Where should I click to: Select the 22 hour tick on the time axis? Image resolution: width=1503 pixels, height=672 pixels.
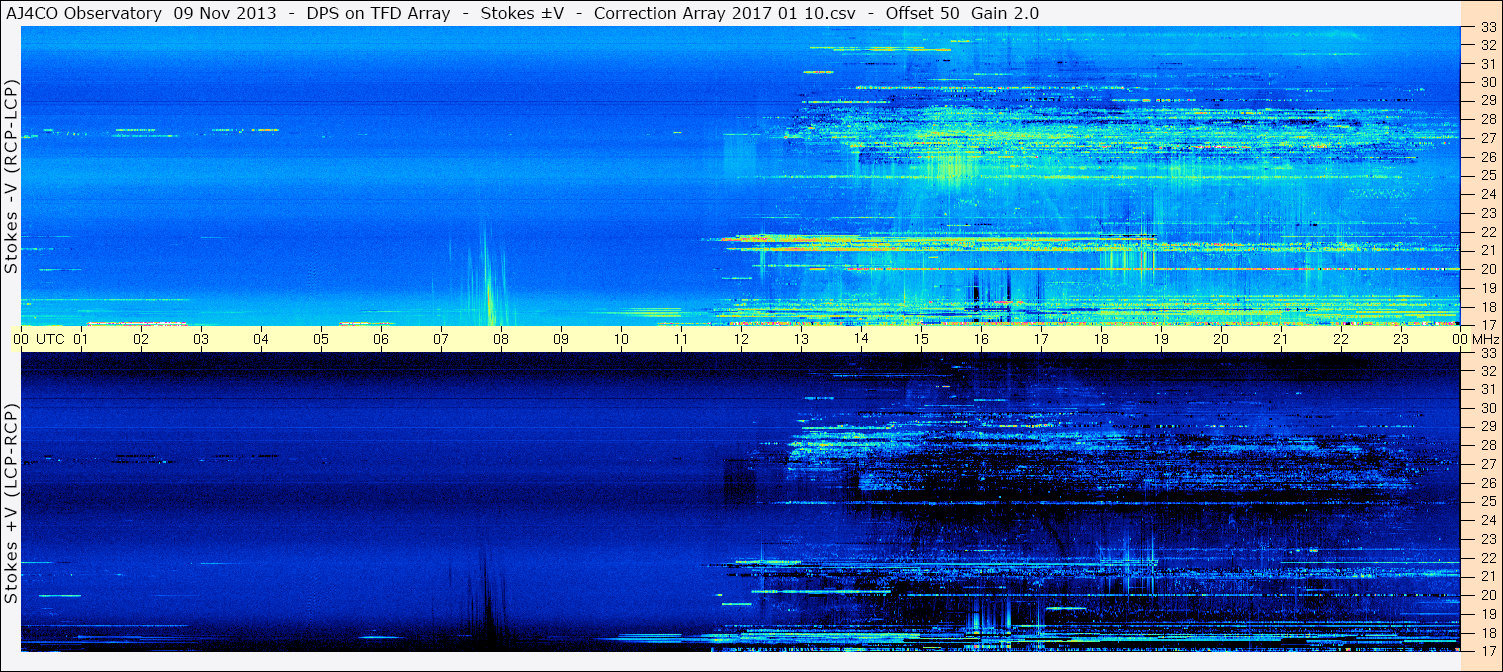pos(1341,339)
